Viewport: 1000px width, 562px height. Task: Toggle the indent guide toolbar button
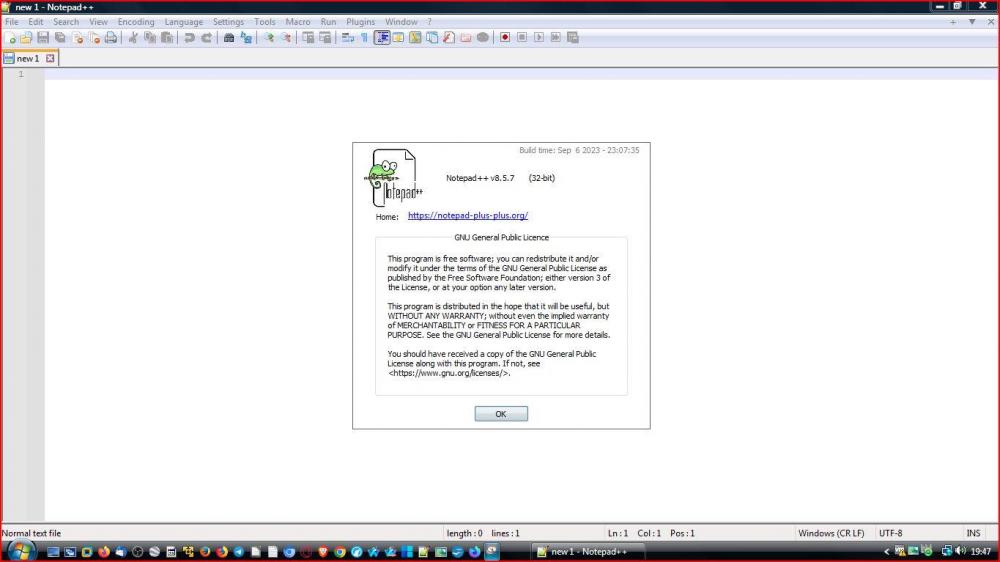(381, 38)
